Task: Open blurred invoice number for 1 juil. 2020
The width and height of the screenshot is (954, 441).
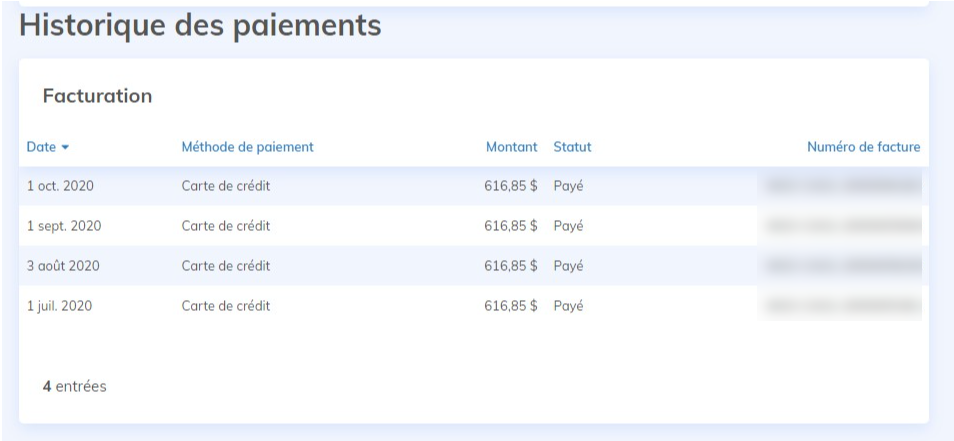Action: pyautogui.click(x=841, y=306)
